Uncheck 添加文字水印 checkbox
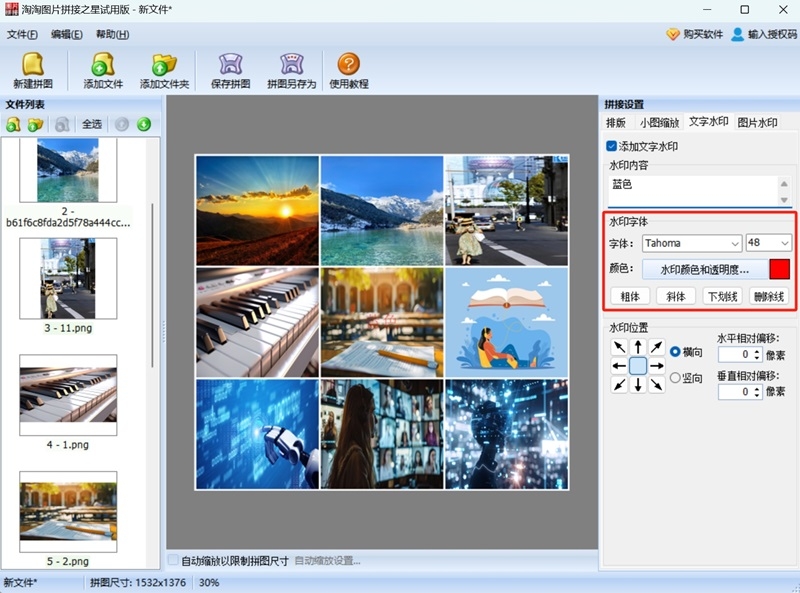 [612, 146]
